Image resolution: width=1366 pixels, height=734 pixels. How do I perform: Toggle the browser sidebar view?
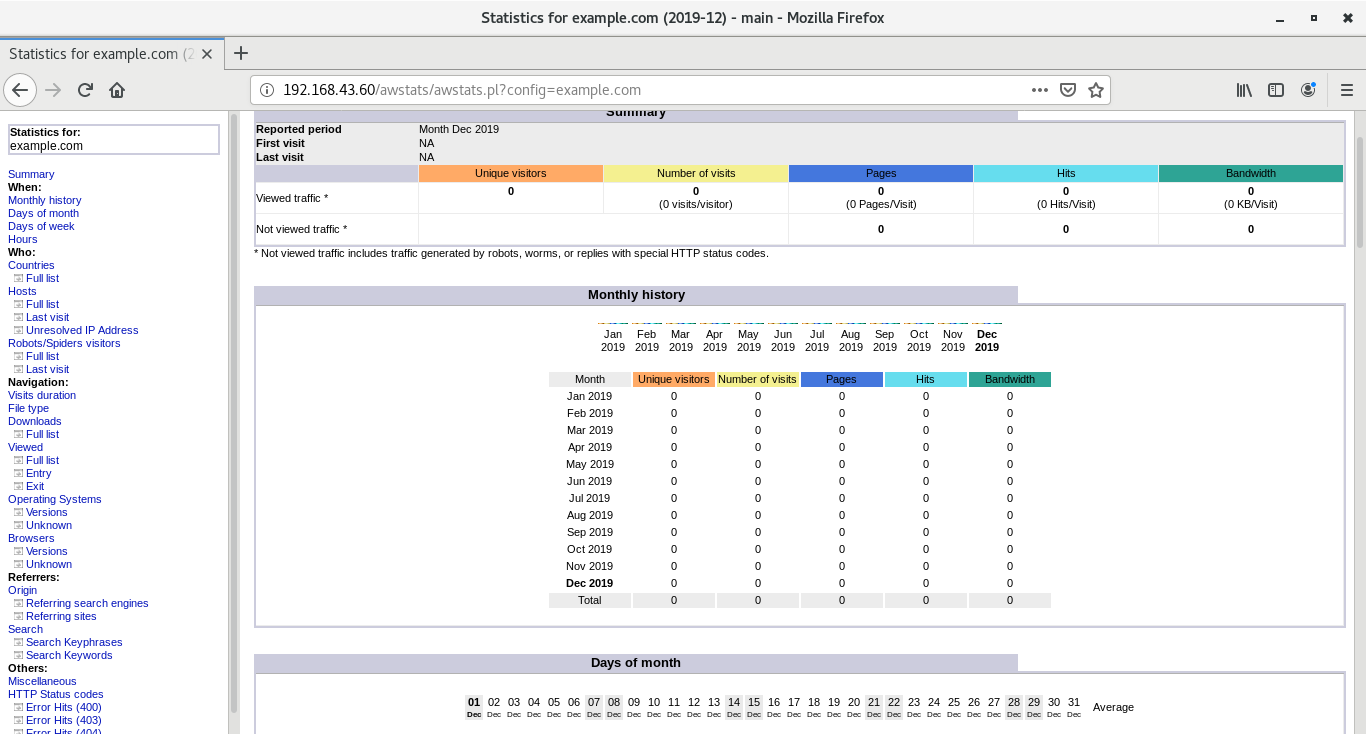[x=1276, y=90]
